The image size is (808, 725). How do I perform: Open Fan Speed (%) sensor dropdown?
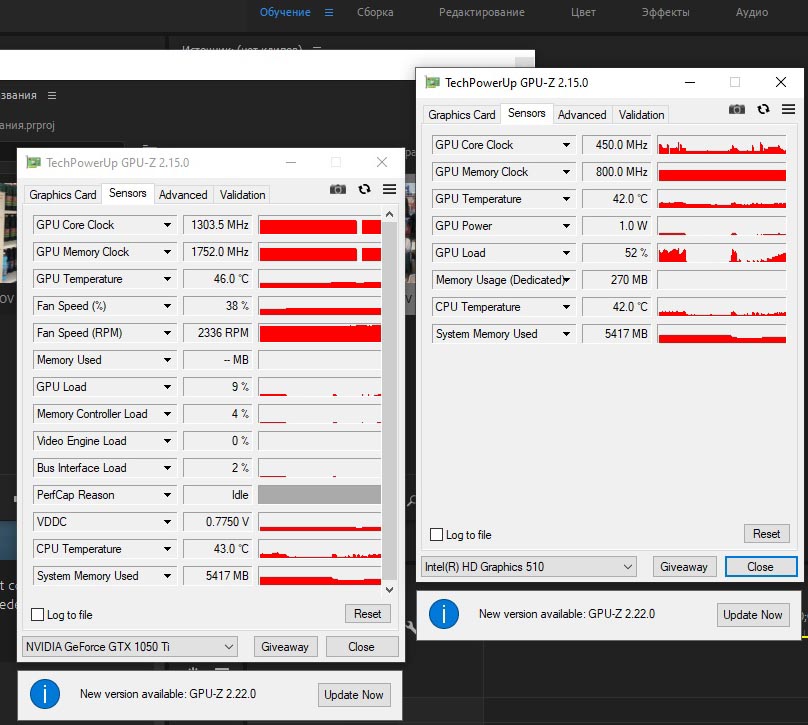pyautogui.click(x=167, y=306)
